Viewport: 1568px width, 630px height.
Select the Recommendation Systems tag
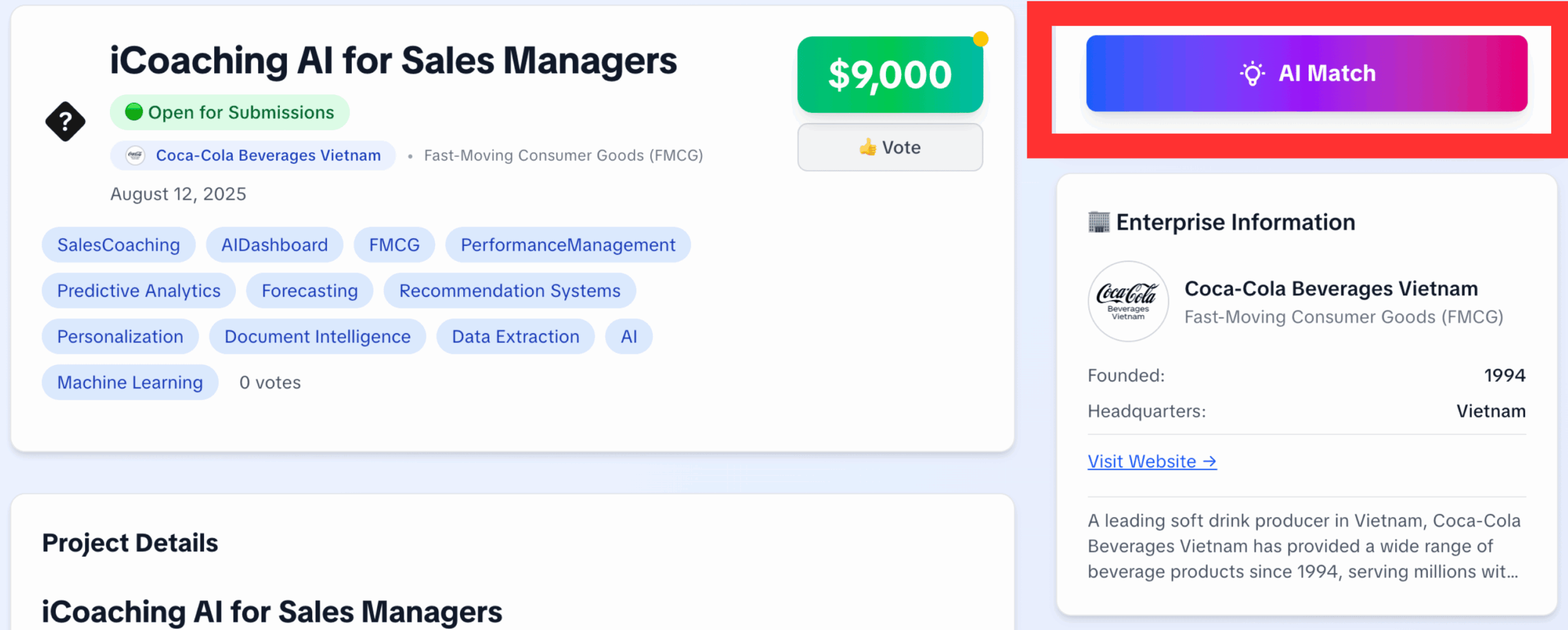(510, 290)
